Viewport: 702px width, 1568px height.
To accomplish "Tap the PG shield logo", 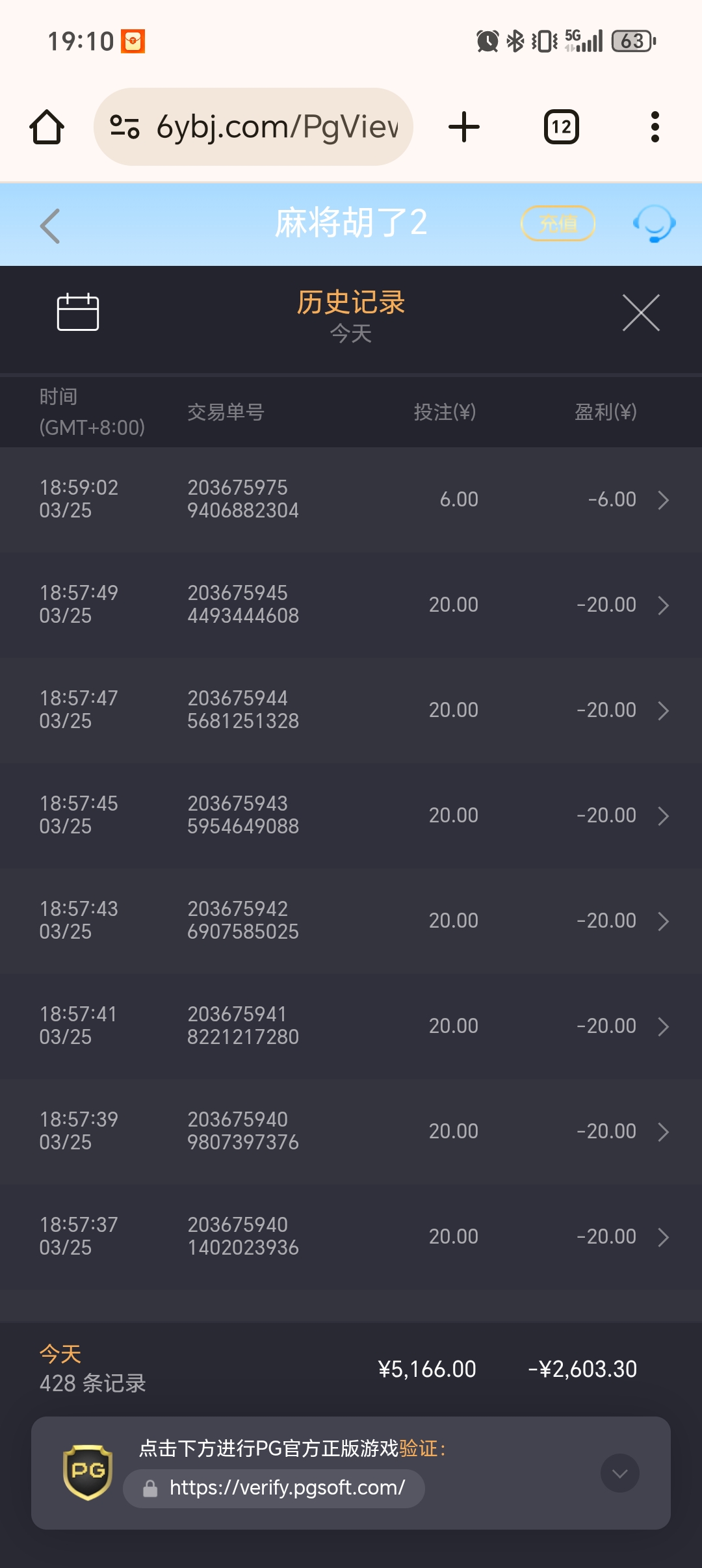I will click(88, 1472).
